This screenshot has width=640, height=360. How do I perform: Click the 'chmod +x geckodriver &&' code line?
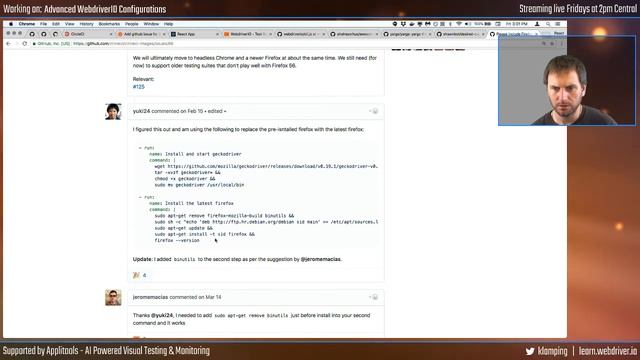pyautogui.click(x=185, y=179)
